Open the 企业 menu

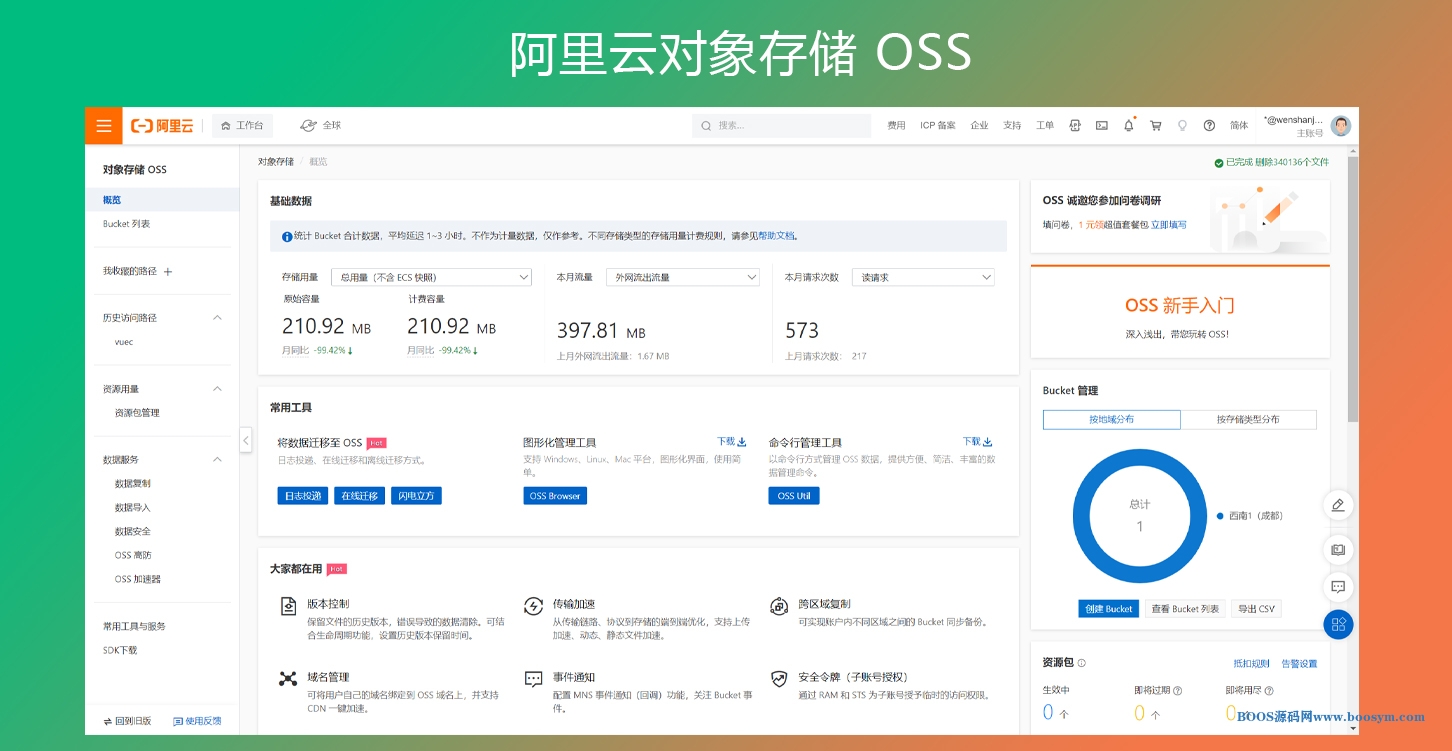coord(979,126)
